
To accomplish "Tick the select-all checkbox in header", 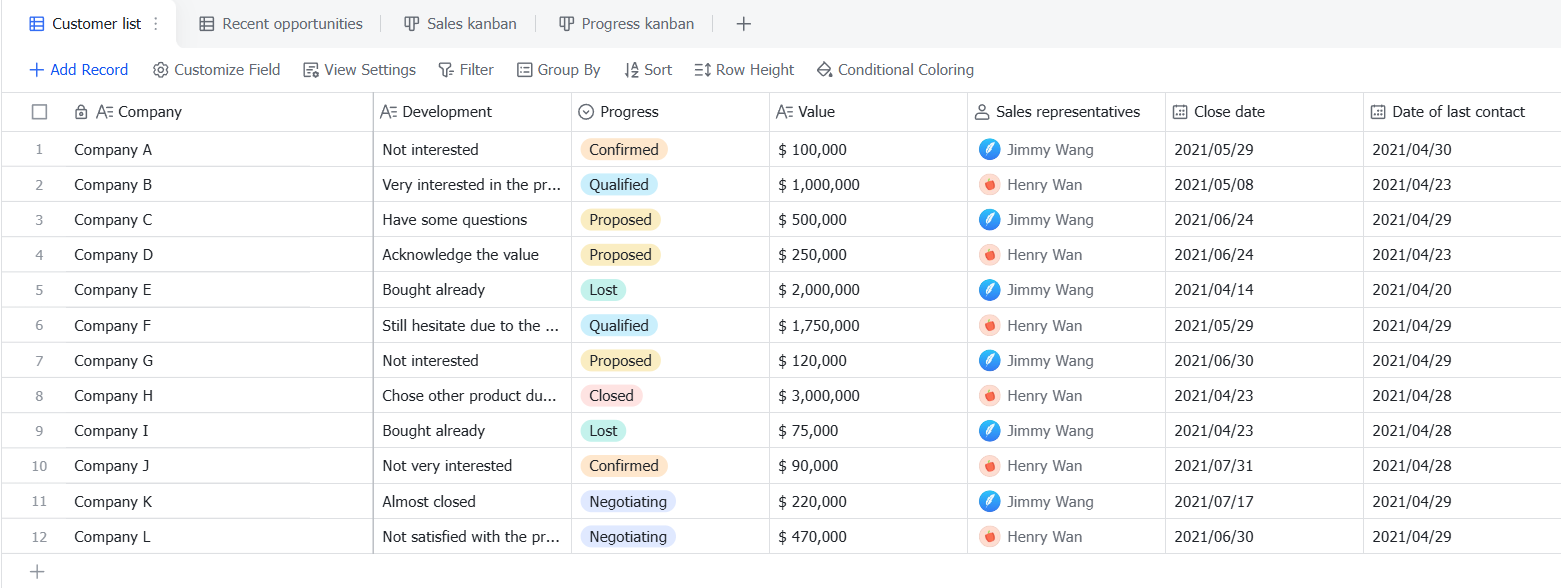I will [39, 112].
